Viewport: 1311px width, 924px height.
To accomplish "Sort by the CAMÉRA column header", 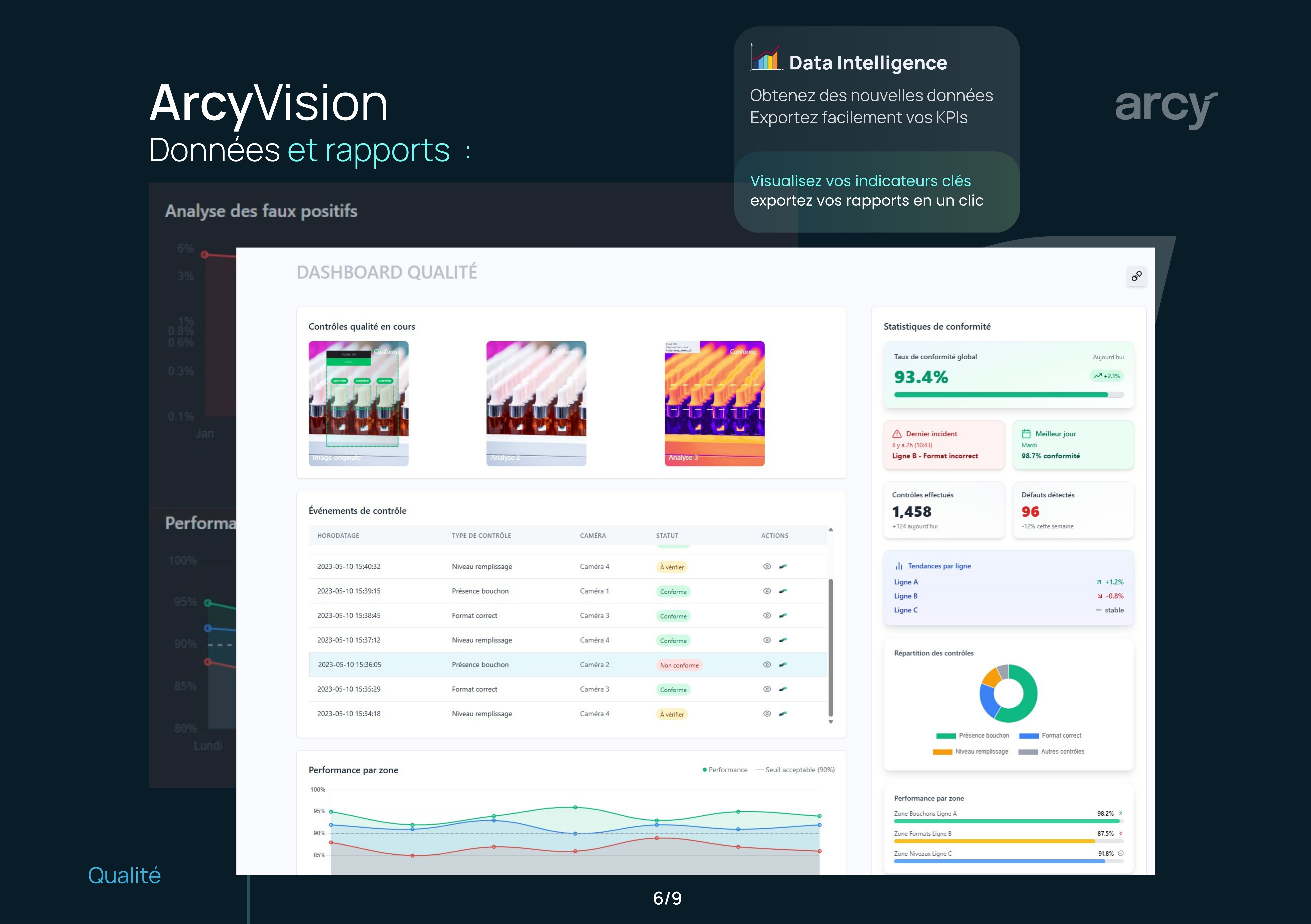I will (x=593, y=536).
